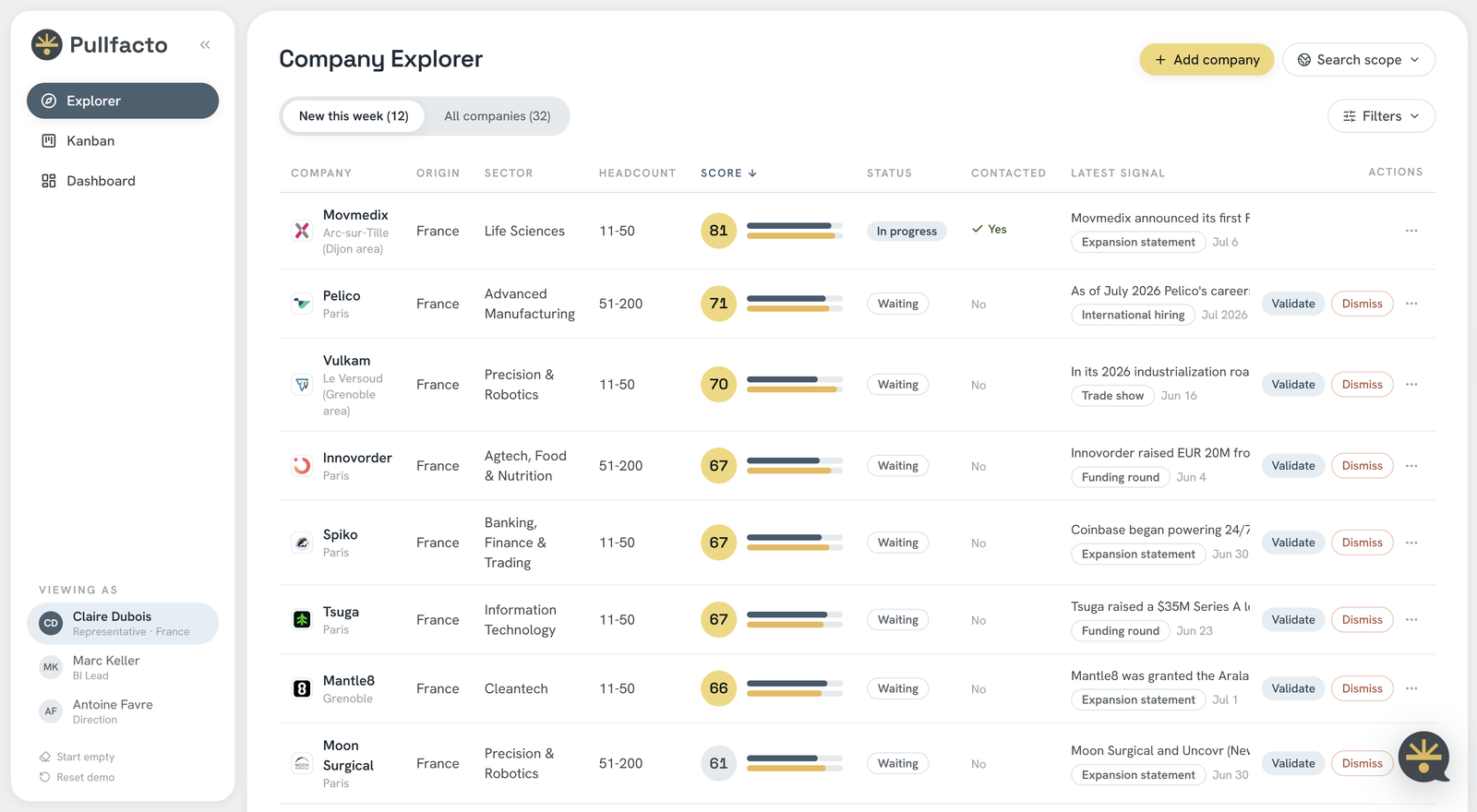1477x812 pixels.
Task: Dismiss the Vulkam company
Action: 1363,385
